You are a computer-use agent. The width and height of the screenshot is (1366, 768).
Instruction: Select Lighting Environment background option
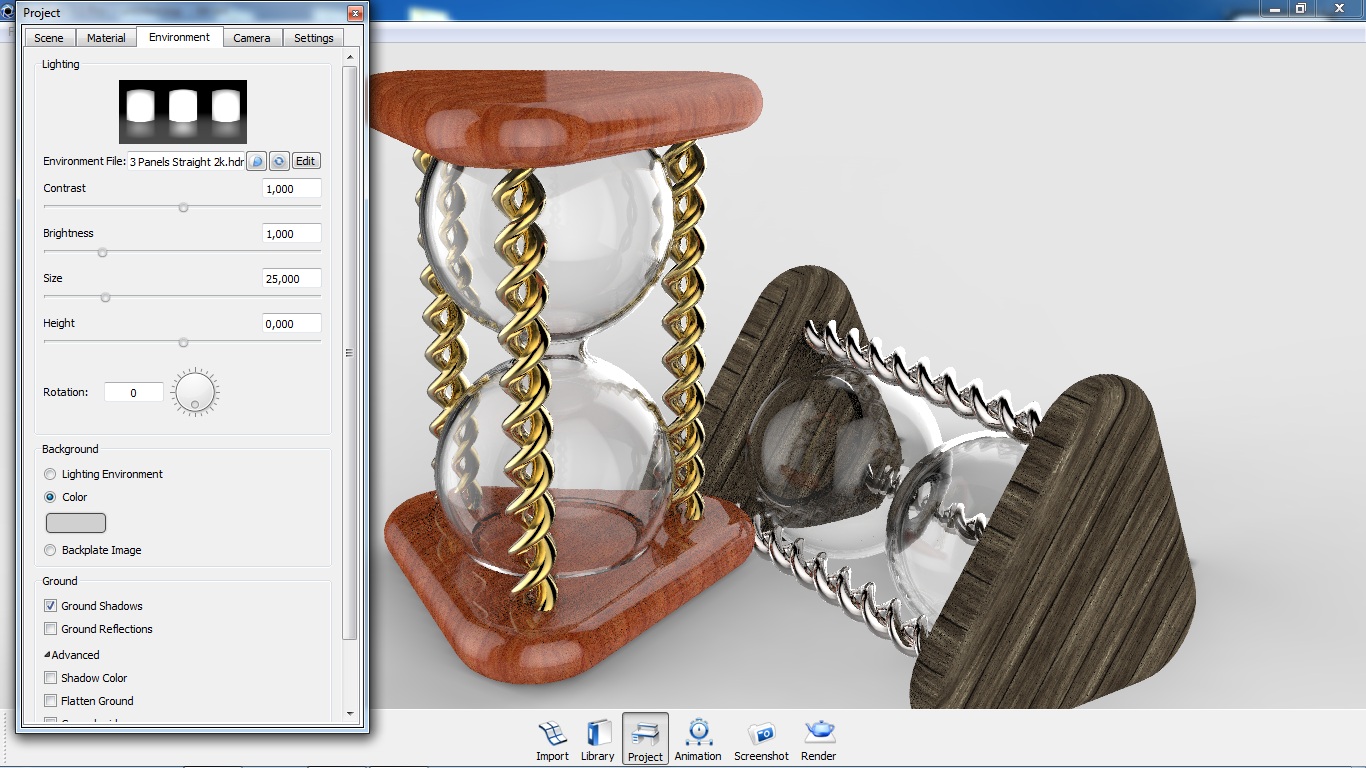click(103, 474)
